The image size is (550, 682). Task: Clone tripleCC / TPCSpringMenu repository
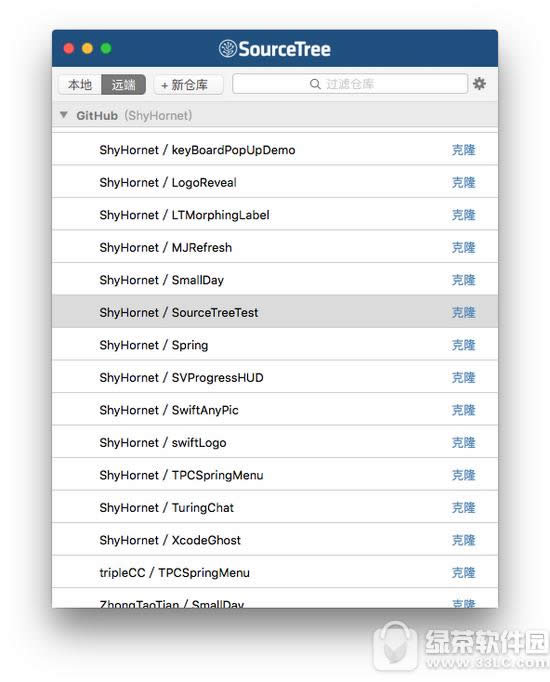pyautogui.click(x=463, y=572)
